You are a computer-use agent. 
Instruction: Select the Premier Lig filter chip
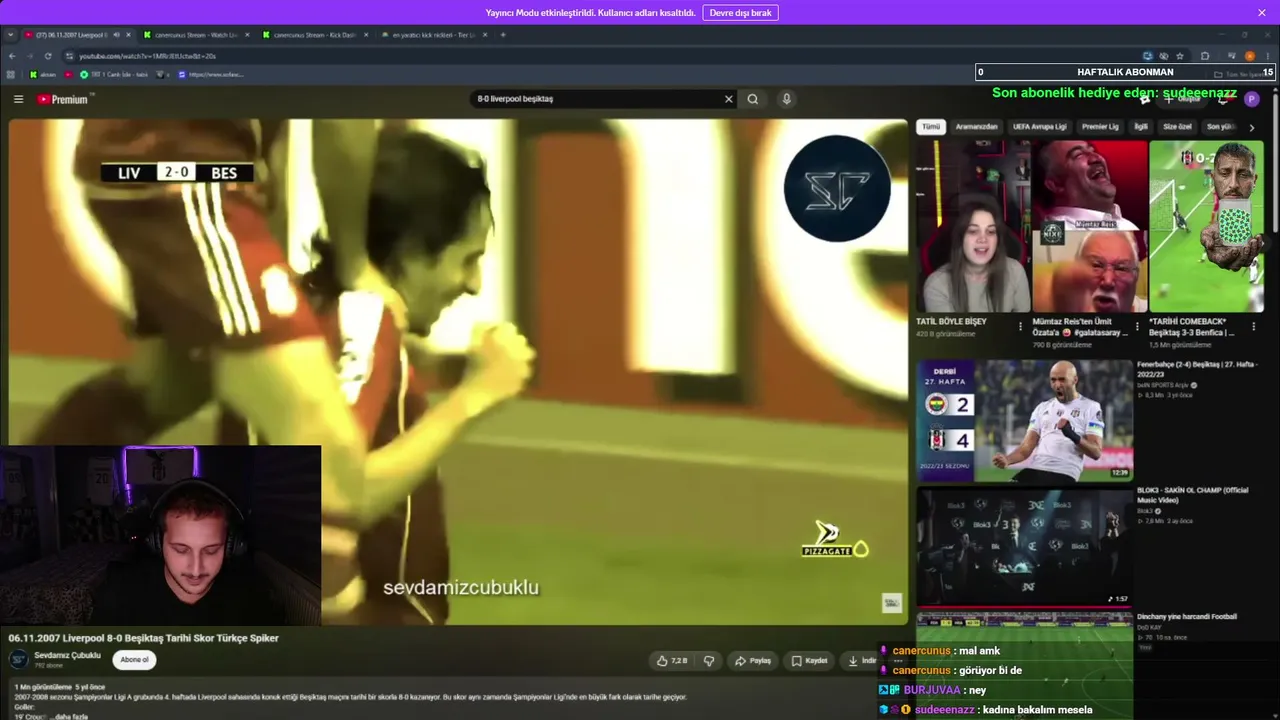click(1100, 127)
